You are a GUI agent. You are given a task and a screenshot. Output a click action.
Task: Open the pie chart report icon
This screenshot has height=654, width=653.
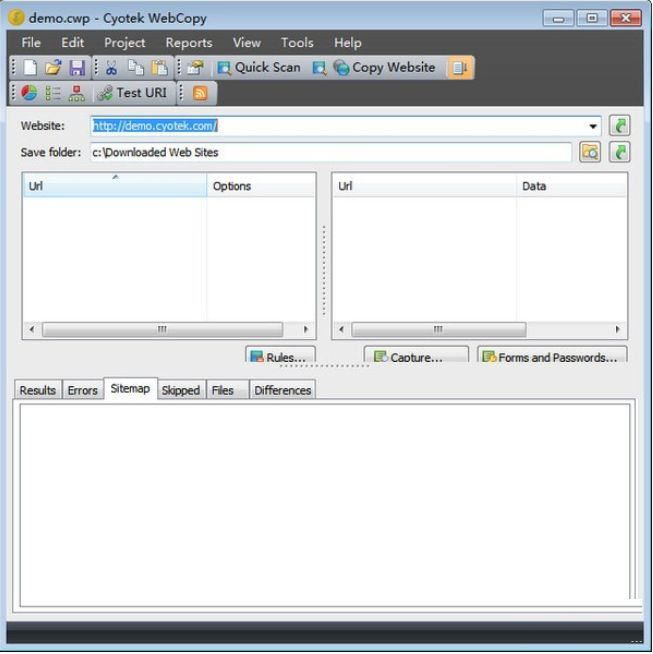(x=29, y=93)
